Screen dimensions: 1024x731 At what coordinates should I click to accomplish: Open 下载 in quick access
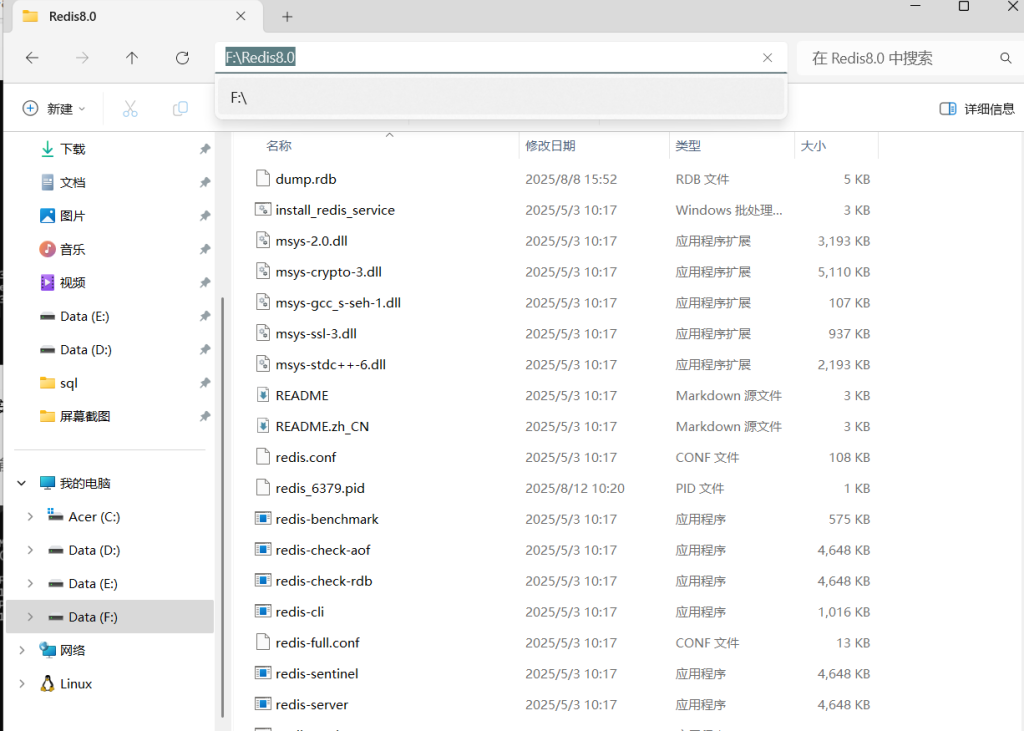pyautogui.click(x=72, y=149)
